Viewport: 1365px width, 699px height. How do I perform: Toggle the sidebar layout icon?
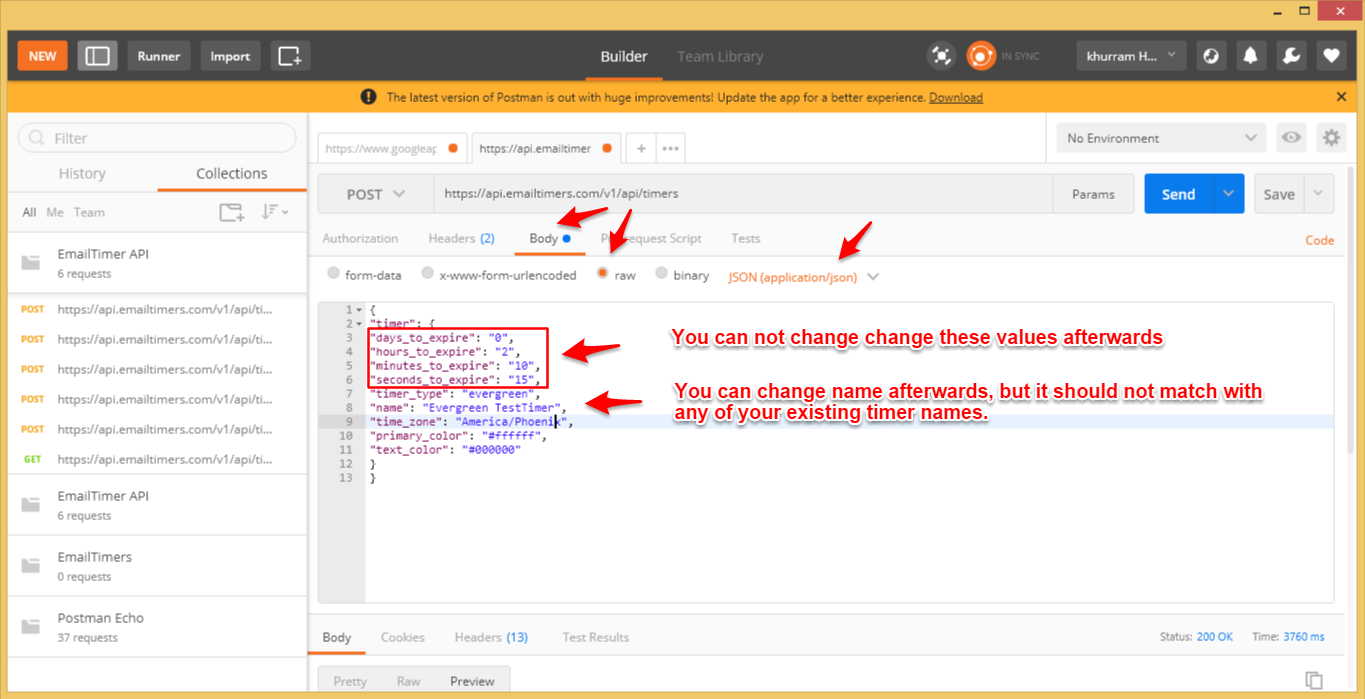click(x=97, y=56)
